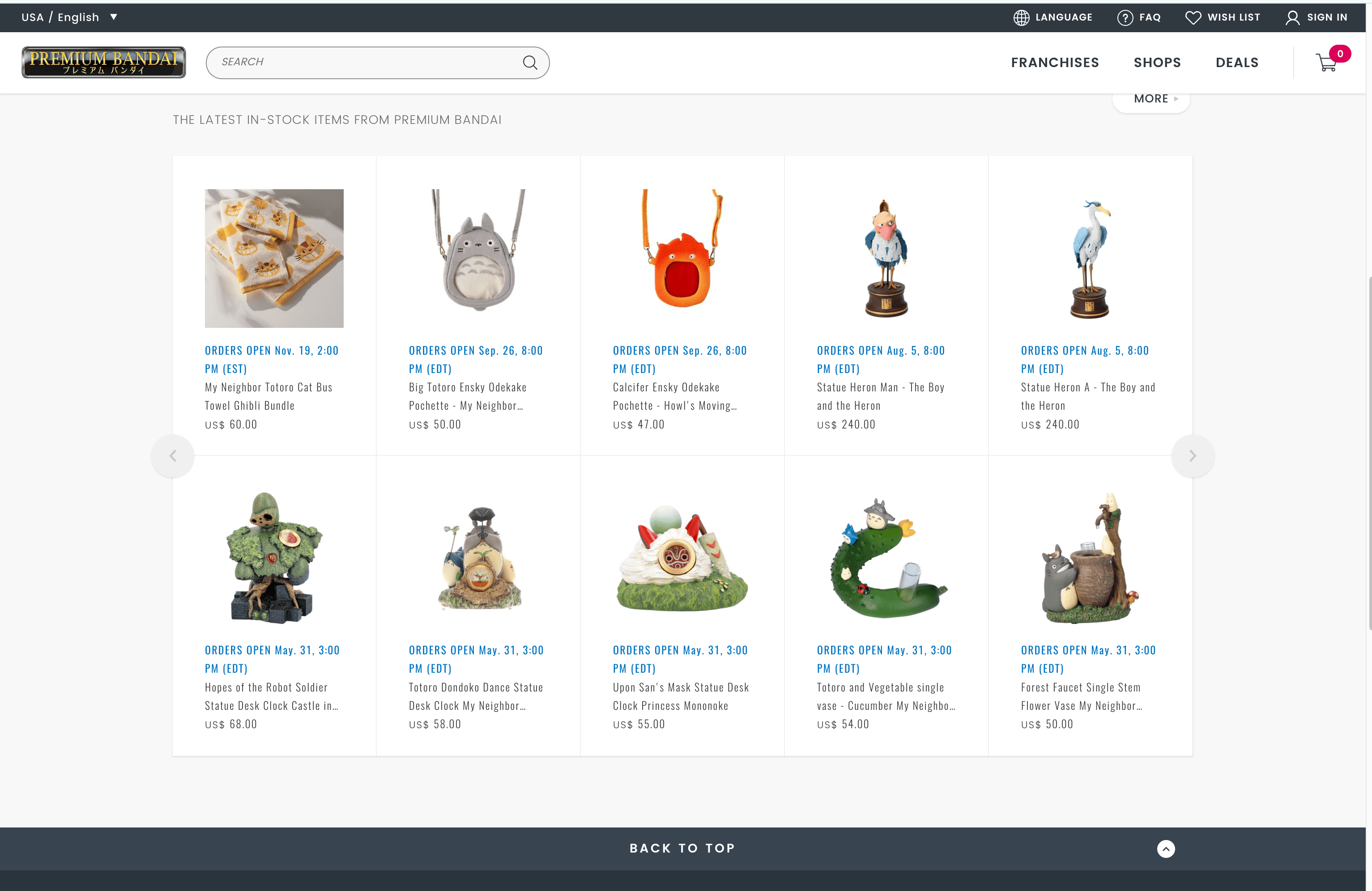Click the globe Language icon

pos(1021,18)
